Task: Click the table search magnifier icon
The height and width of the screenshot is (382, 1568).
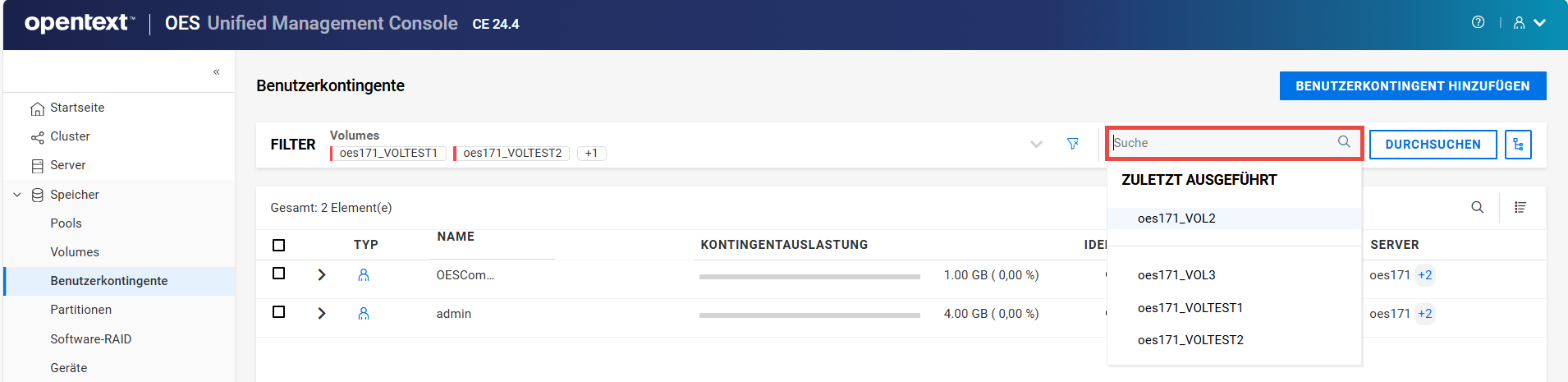Action: click(x=1477, y=207)
